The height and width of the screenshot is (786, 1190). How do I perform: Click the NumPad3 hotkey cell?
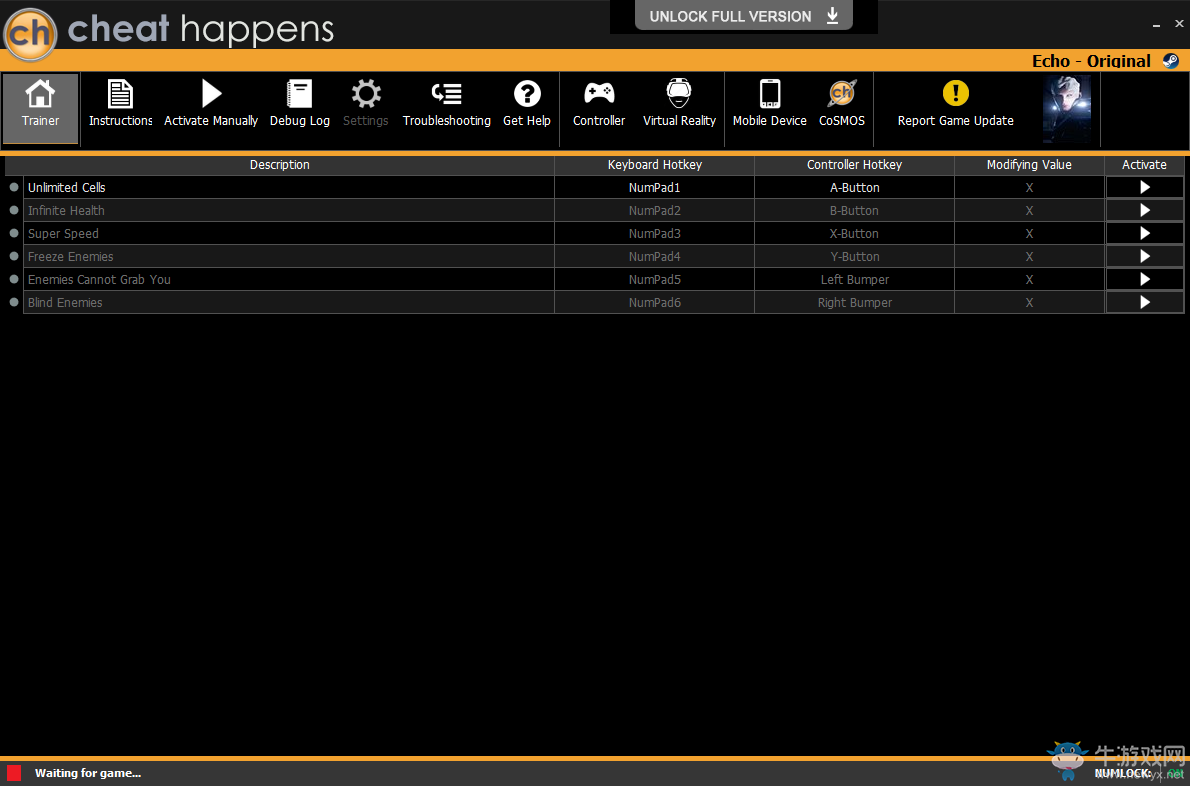[x=655, y=233]
